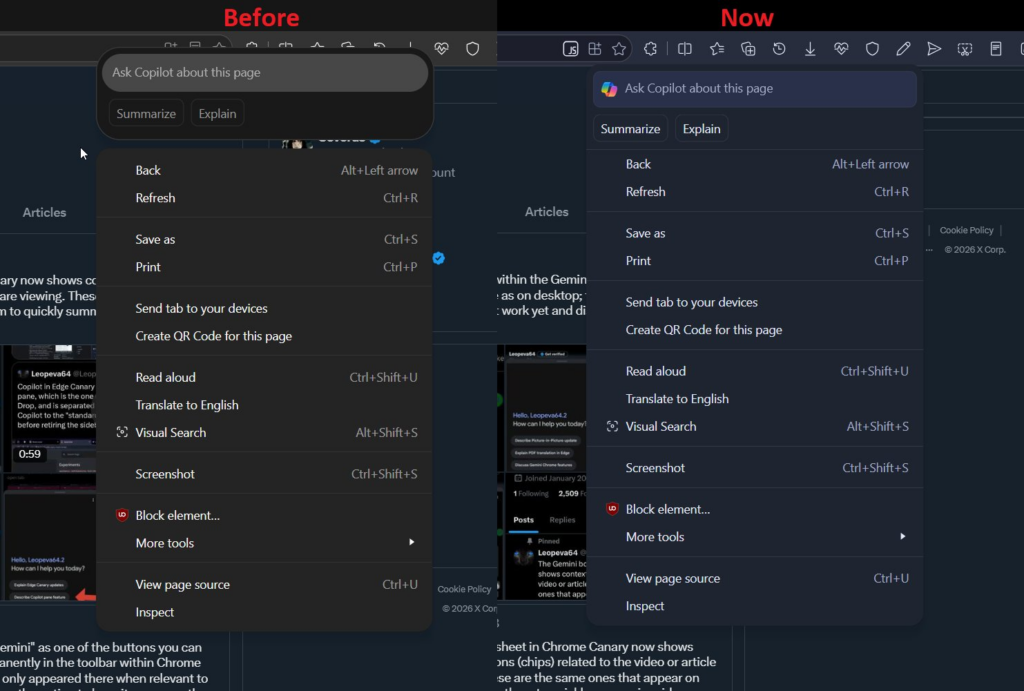
Task: Open Downloads arrow icon in Now toolbar
Action: tap(810, 49)
